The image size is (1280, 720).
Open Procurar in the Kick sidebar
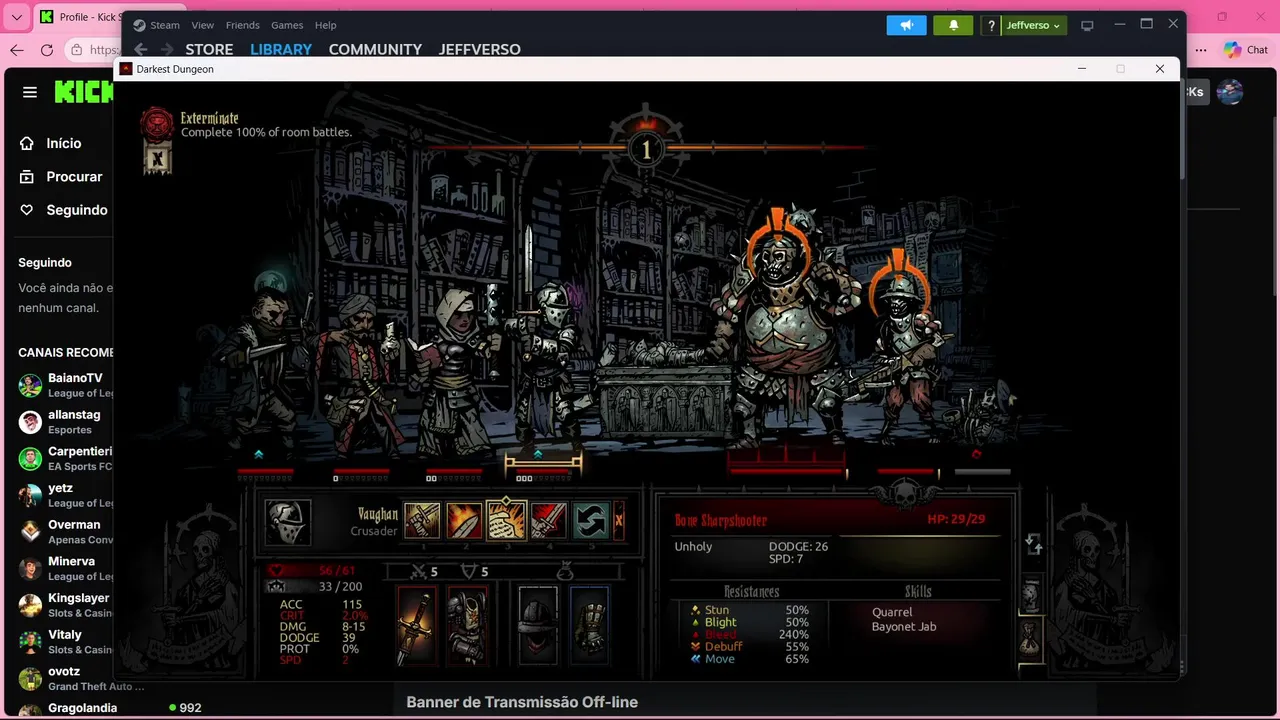click(62, 176)
